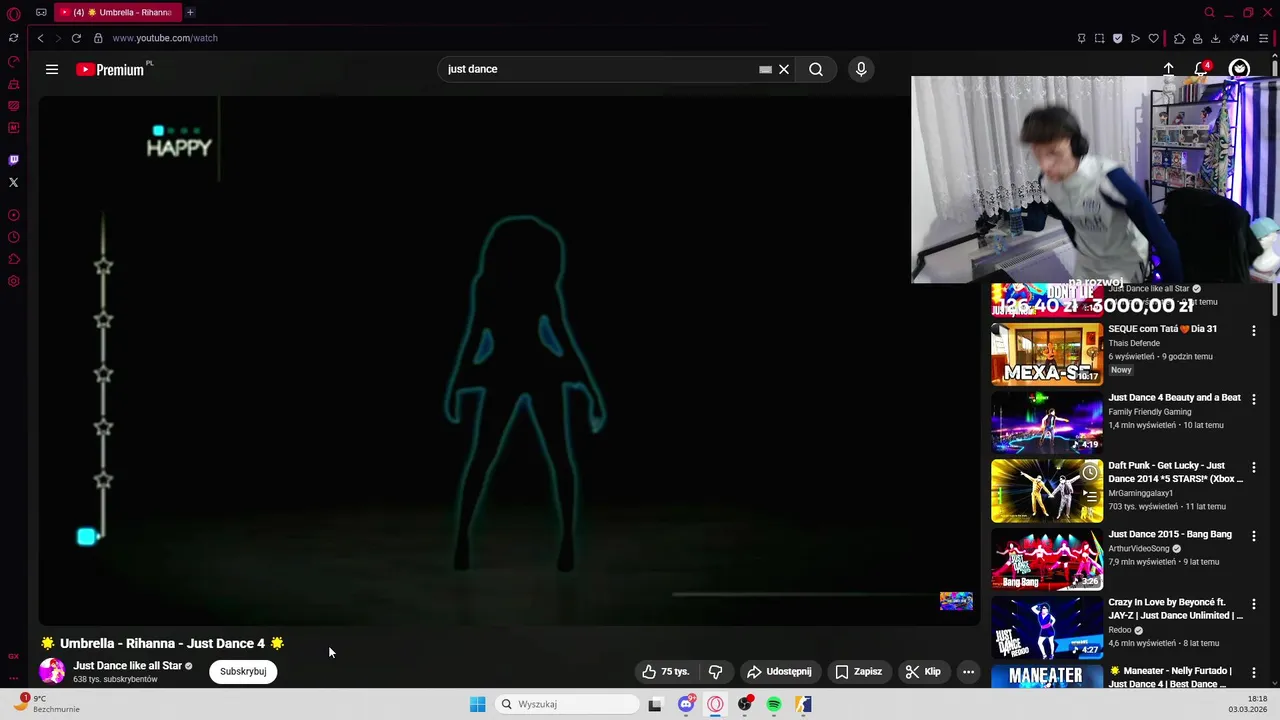Search open tabs with magnifier in title bar

tap(1209, 12)
